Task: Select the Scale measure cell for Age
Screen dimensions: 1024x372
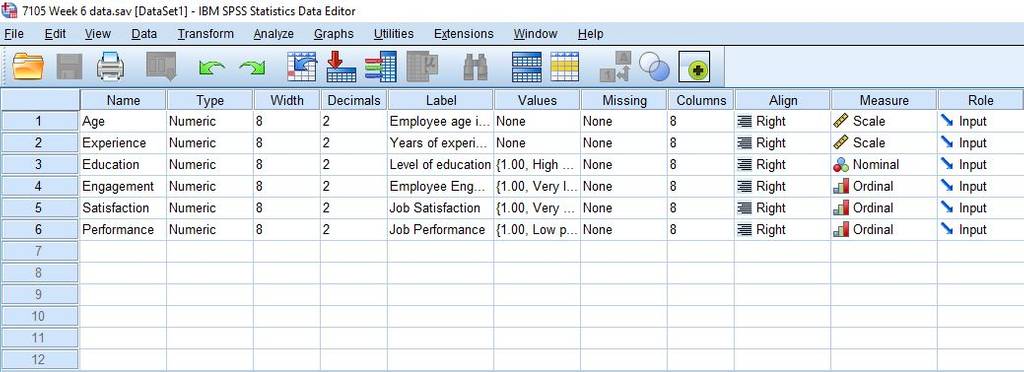Action: 884,121
